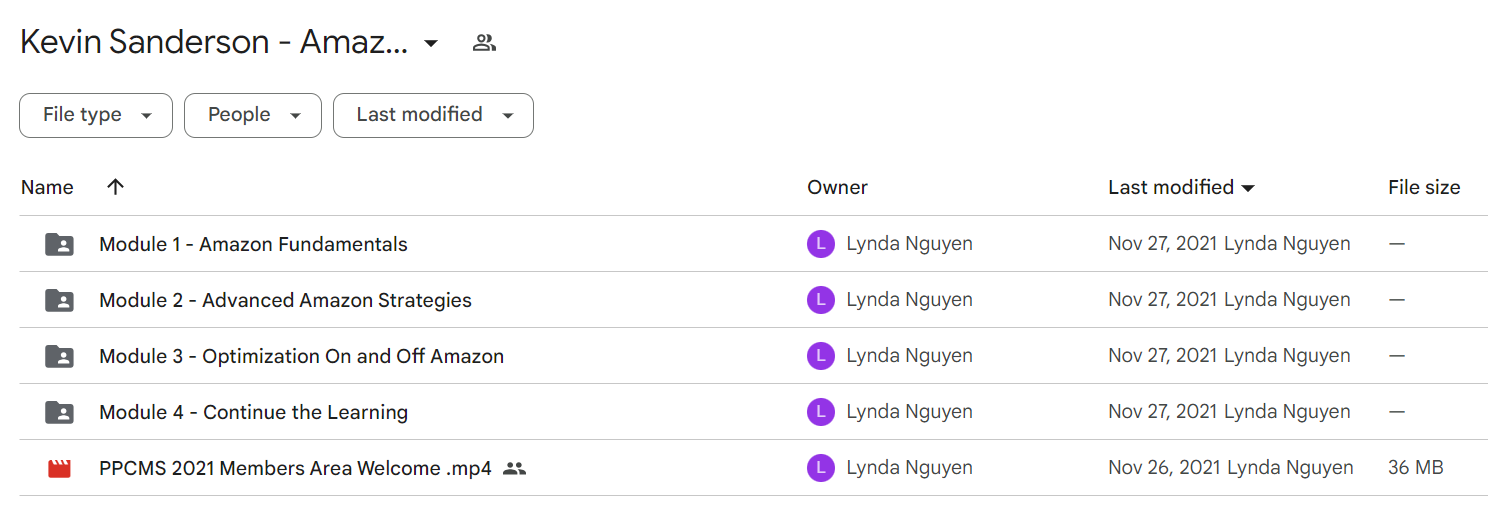Click the shared folder icon for Module 1

click(x=60, y=244)
